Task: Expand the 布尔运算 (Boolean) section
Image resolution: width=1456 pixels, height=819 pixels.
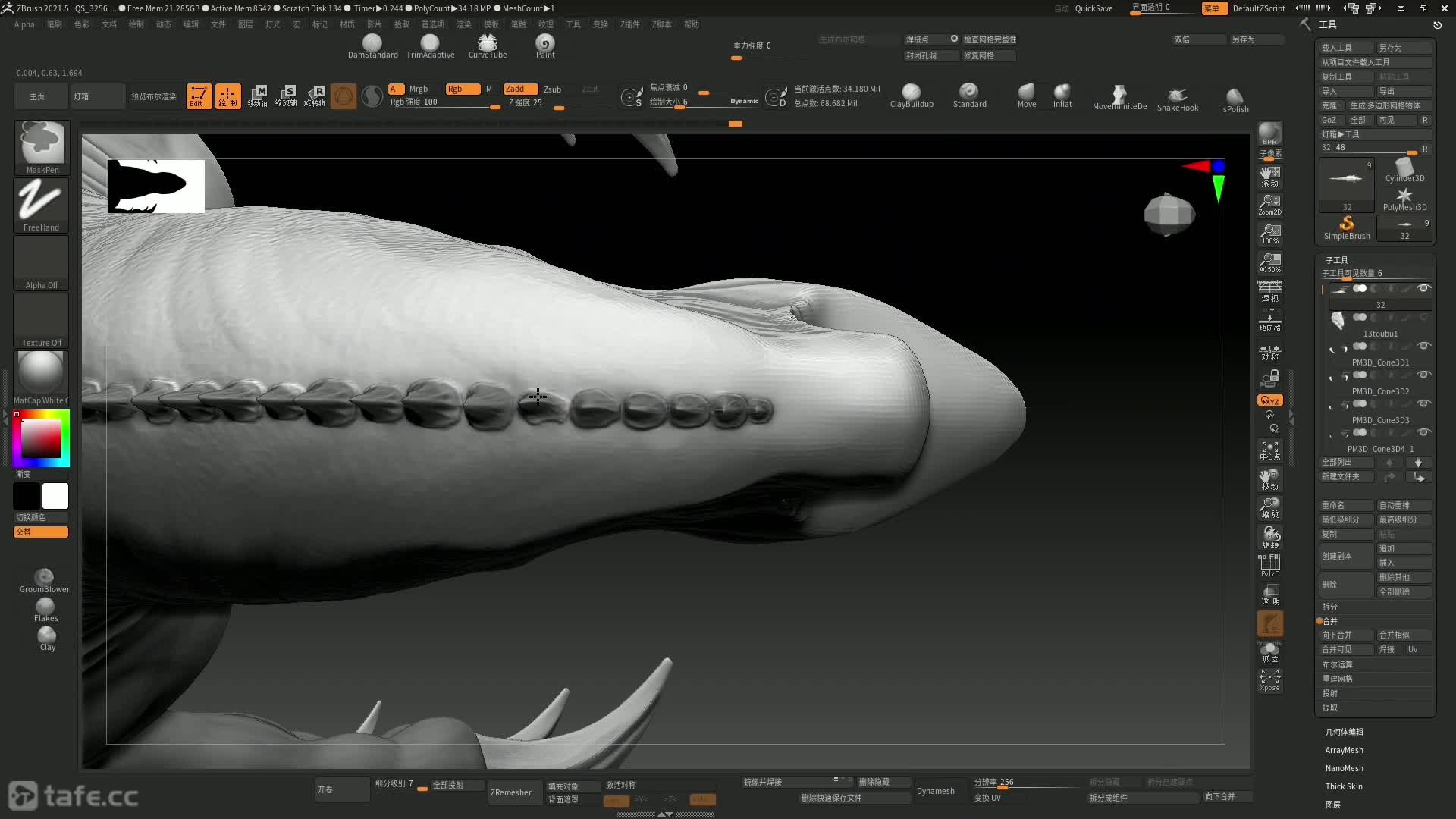Action: (1337, 664)
